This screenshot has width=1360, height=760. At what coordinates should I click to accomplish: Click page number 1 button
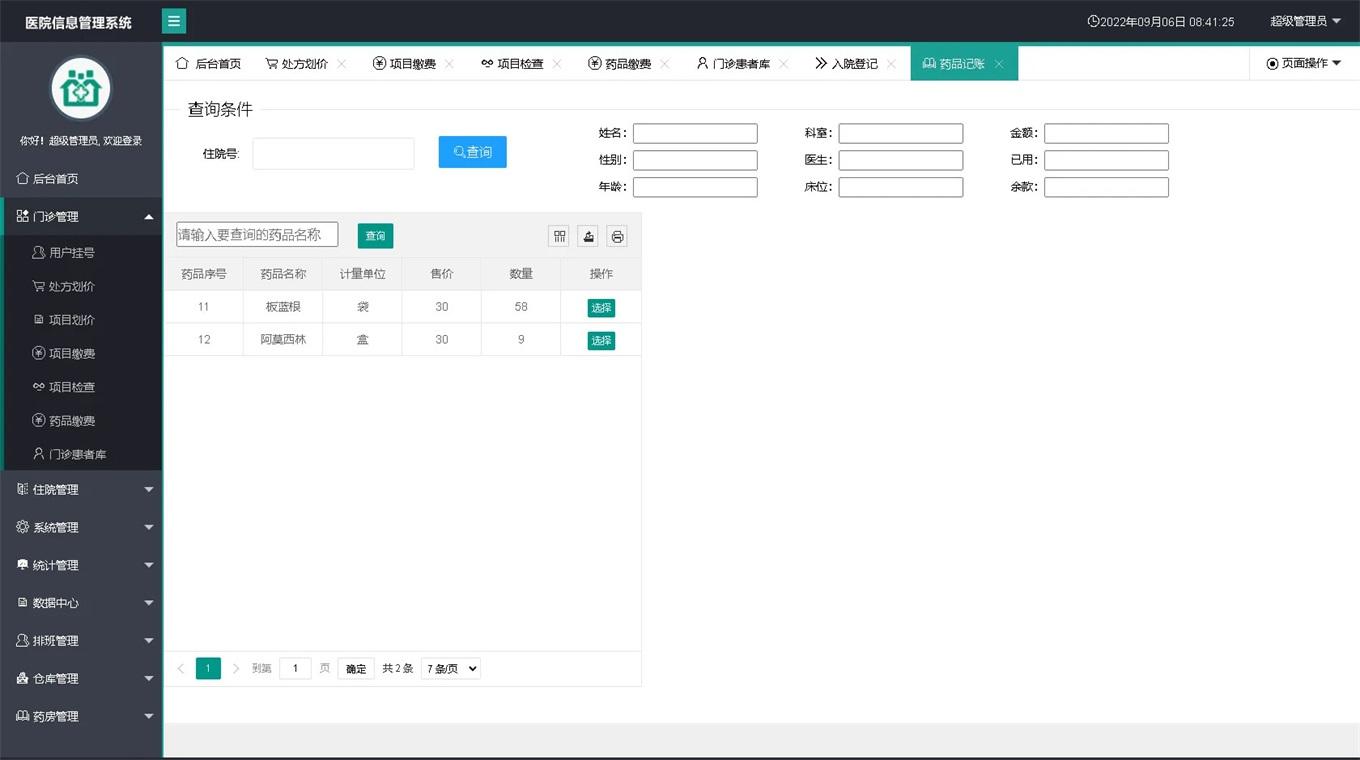point(208,668)
